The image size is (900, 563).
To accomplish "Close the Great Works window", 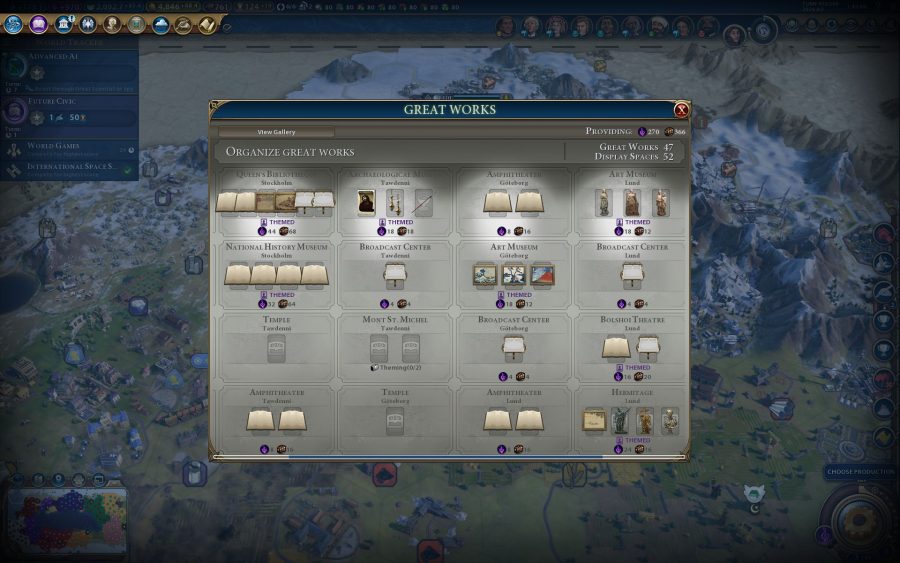I will point(681,110).
